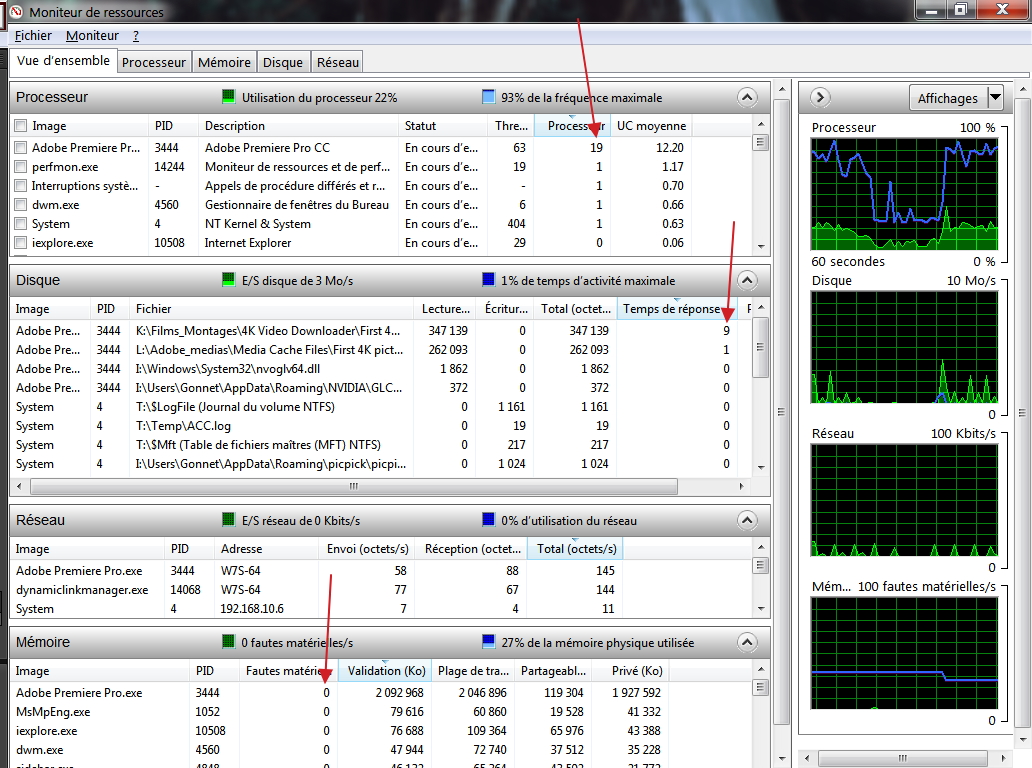Check the iexplore.exe process checkbox
This screenshot has height=768, width=1032.
tap(21, 243)
